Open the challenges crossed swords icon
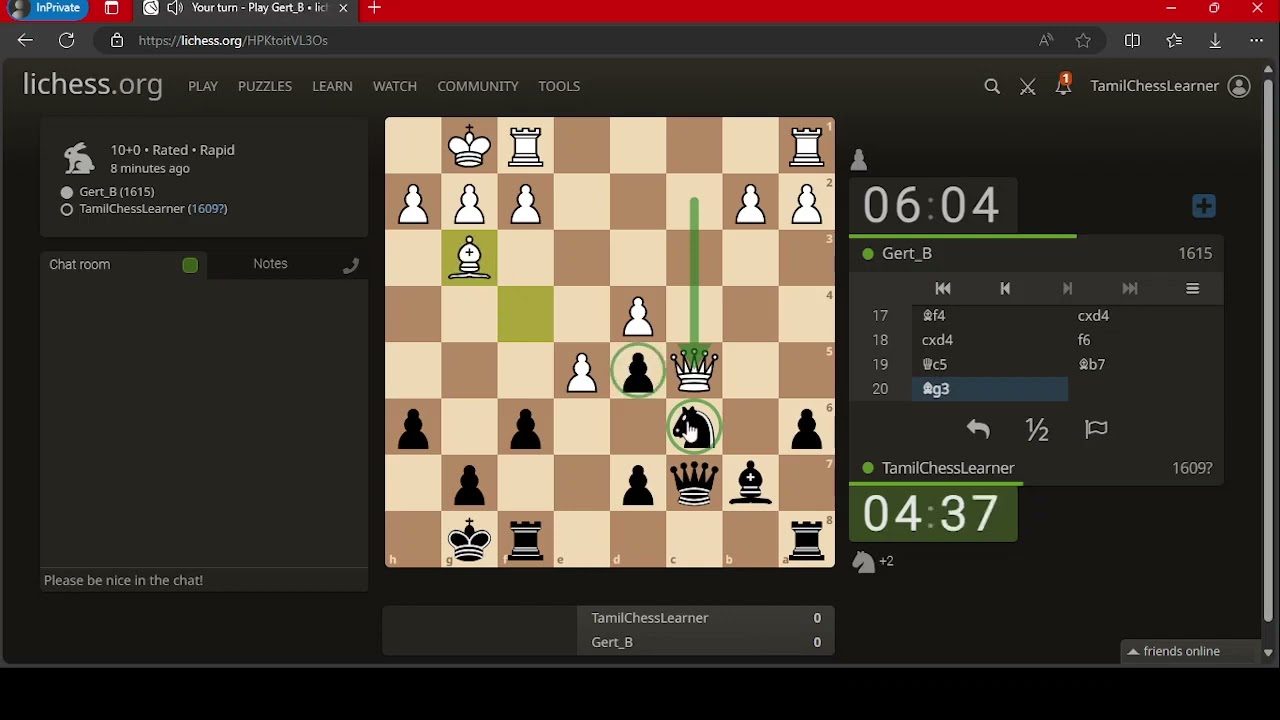1280x720 pixels. (x=1028, y=87)
